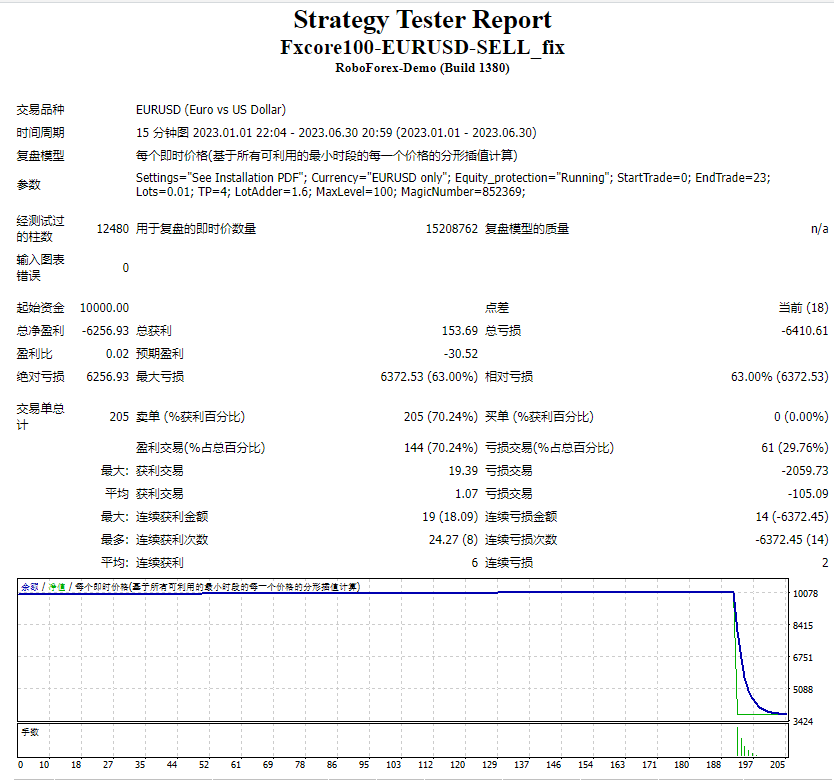Click the Strategy Tester Report title
834x780 pixels.
coord(422,20)
